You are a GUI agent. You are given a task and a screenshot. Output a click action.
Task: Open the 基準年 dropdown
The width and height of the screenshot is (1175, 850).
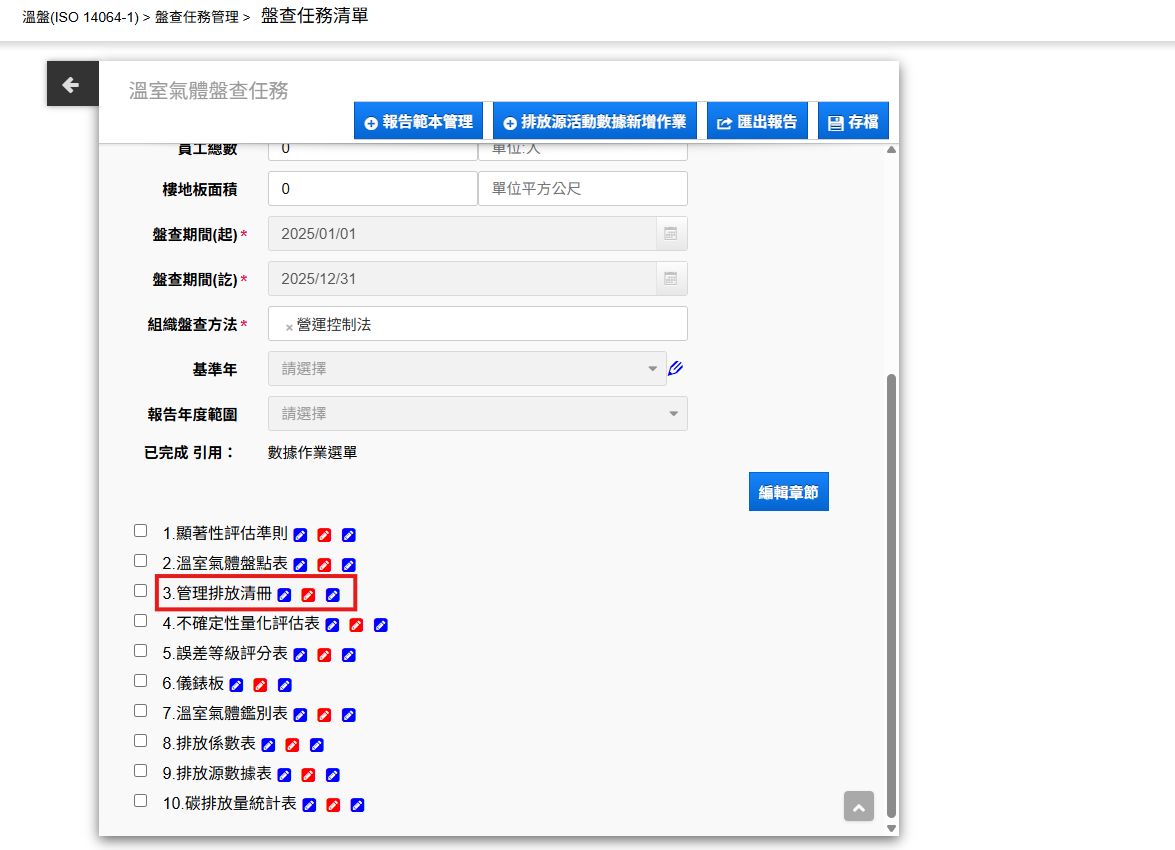467,368
